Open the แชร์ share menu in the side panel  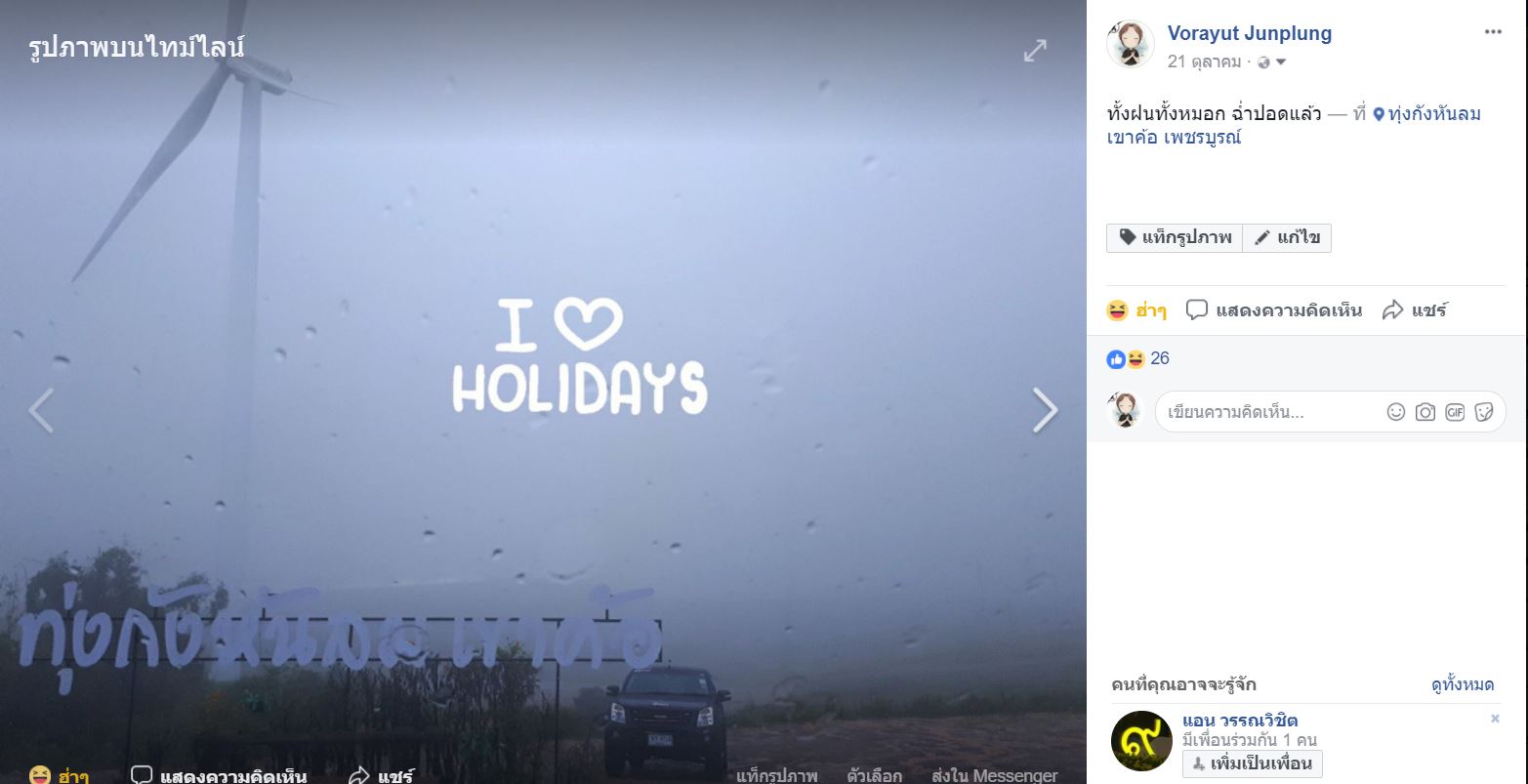coord(1415,310)
